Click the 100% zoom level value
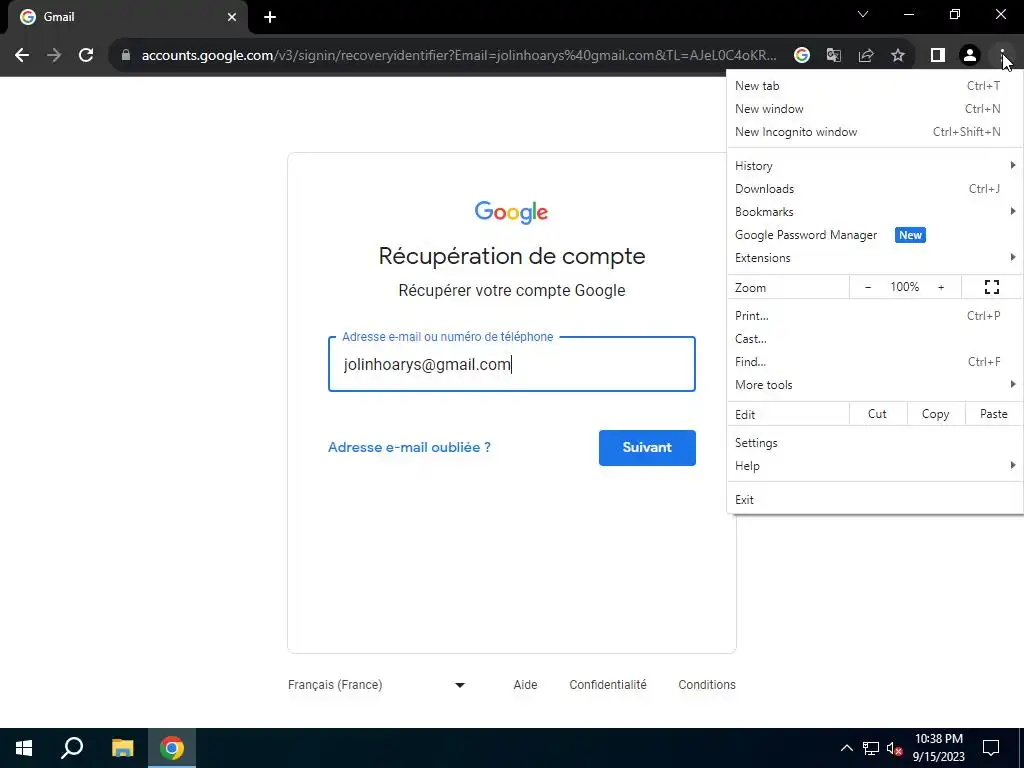The height and width of the screenshot is (768, 1024). click(904, 287)
